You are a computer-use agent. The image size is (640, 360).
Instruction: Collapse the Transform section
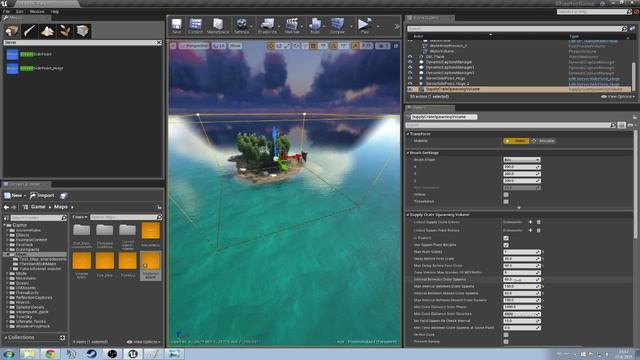[x=408, y=134]
